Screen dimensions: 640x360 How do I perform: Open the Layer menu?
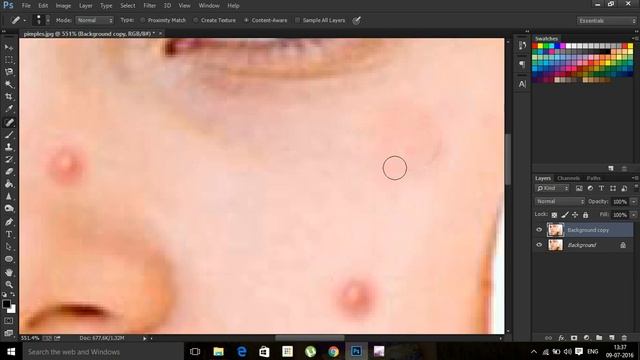pyautogui.click(x=86, y=6)
